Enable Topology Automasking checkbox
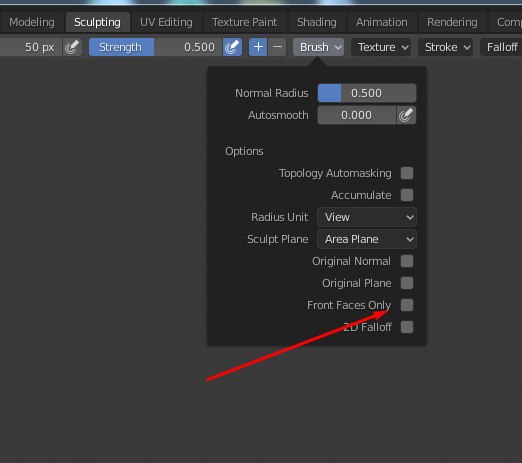Screen dimensions: 522x463 coord(407,173)
